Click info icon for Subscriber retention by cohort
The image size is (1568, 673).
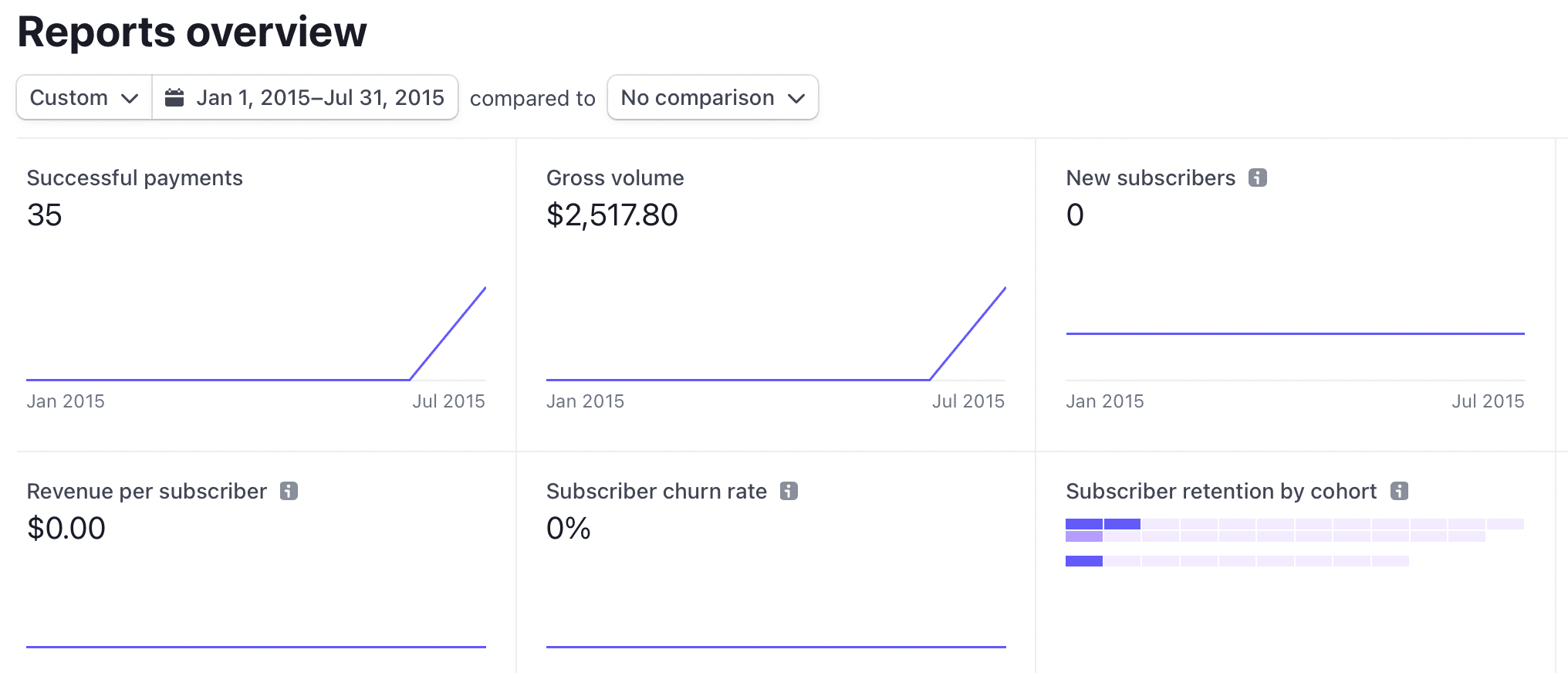tap(1399, 491)
